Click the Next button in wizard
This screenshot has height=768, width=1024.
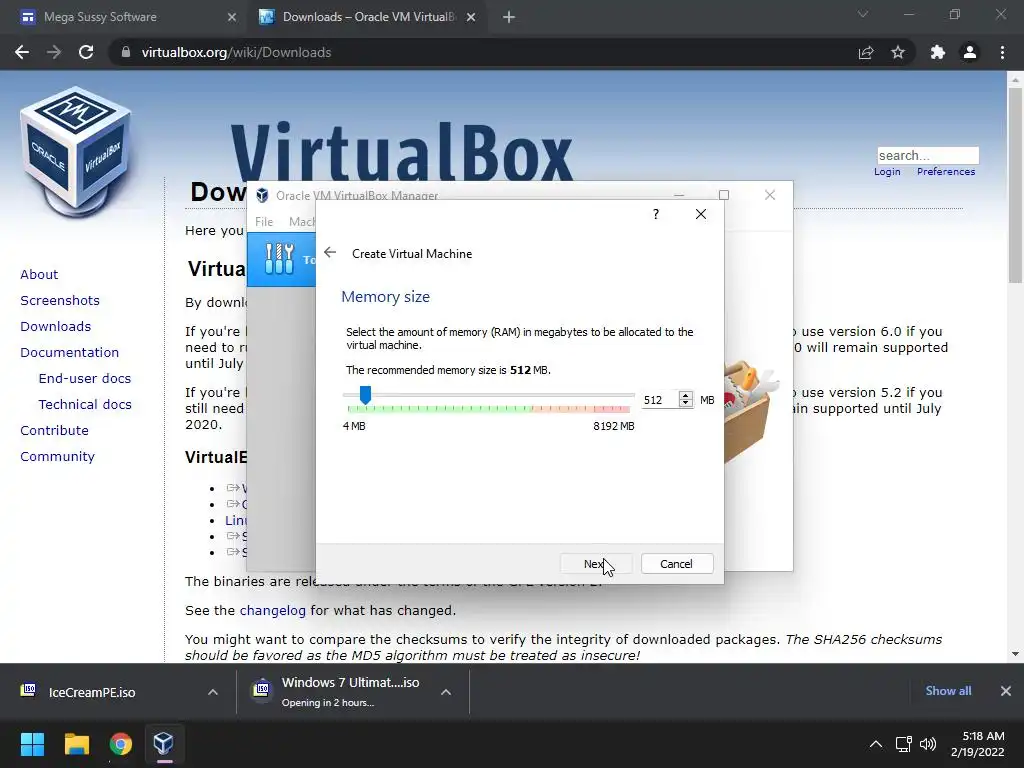point(596,564)
